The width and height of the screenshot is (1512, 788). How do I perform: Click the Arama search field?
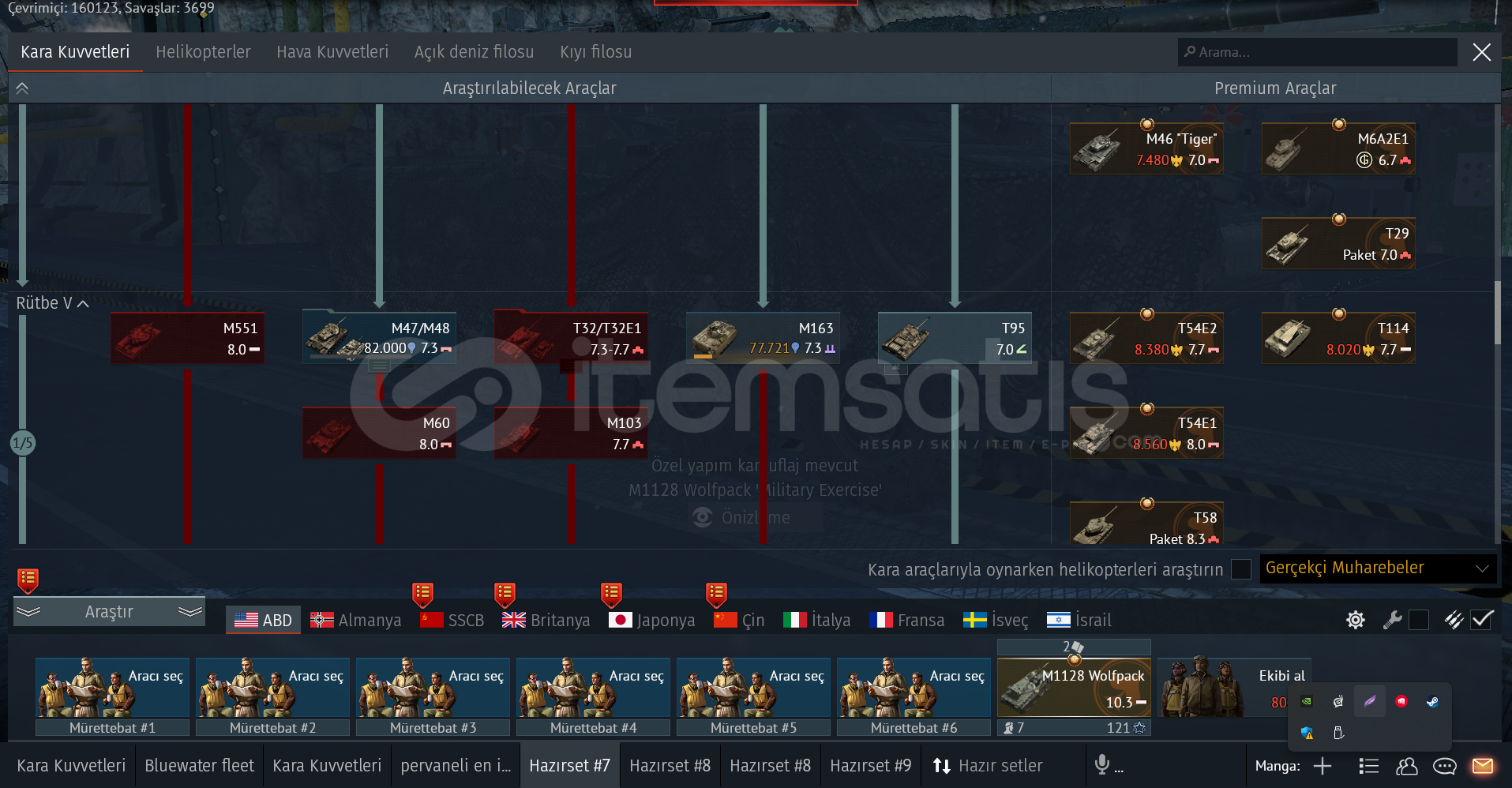point(1318,52)
